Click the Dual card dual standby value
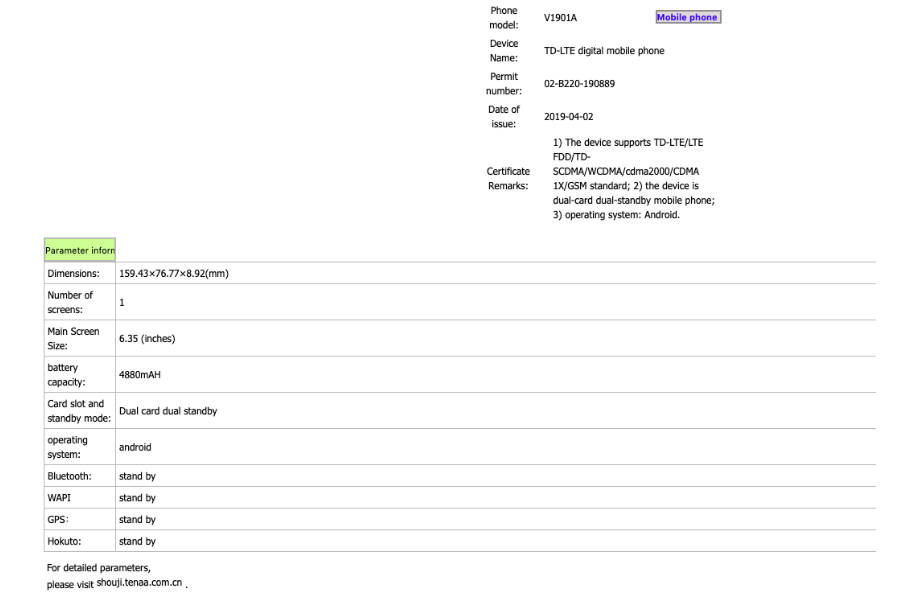 click(168, 411)
